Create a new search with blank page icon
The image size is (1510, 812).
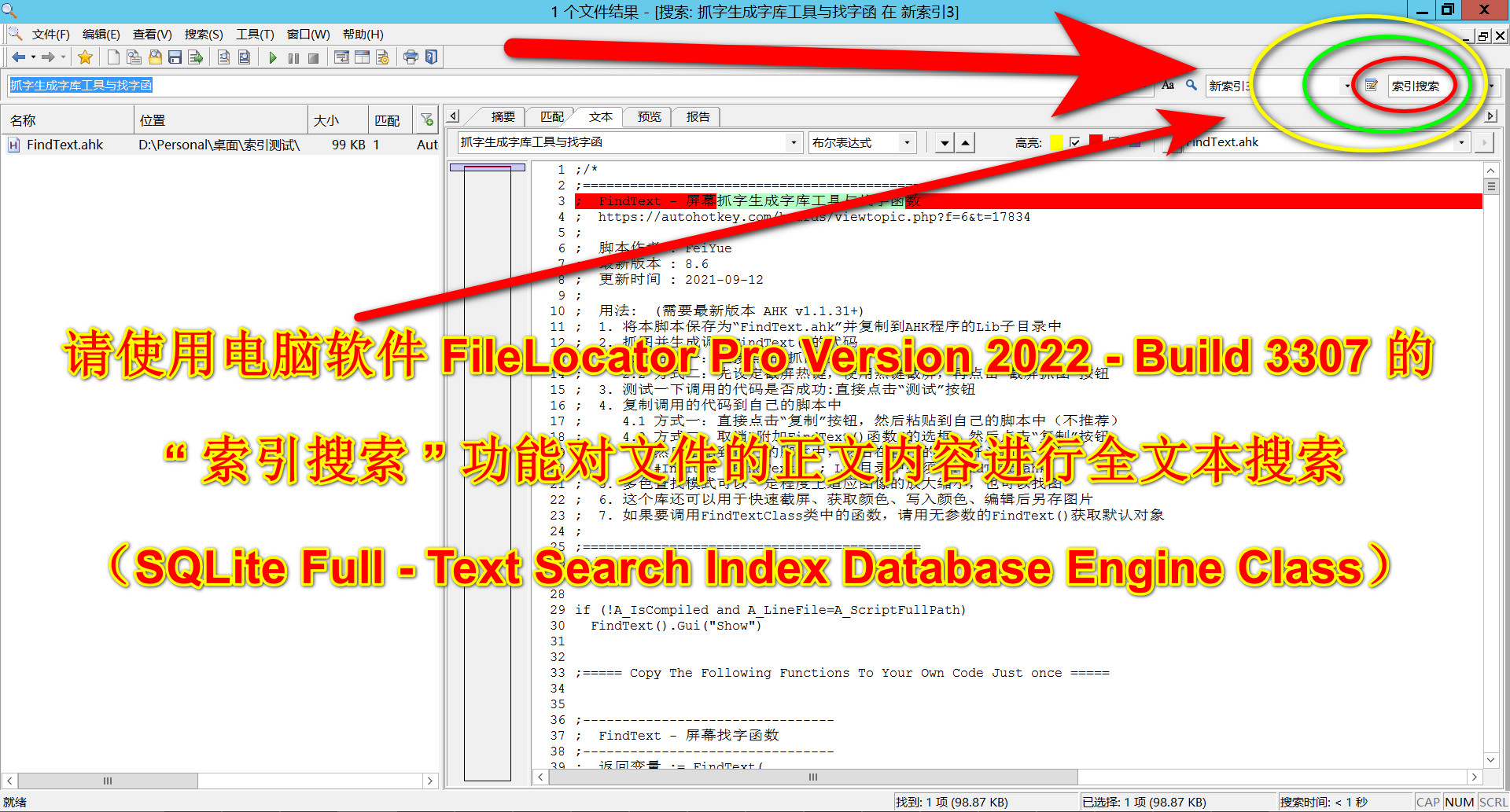113,57
